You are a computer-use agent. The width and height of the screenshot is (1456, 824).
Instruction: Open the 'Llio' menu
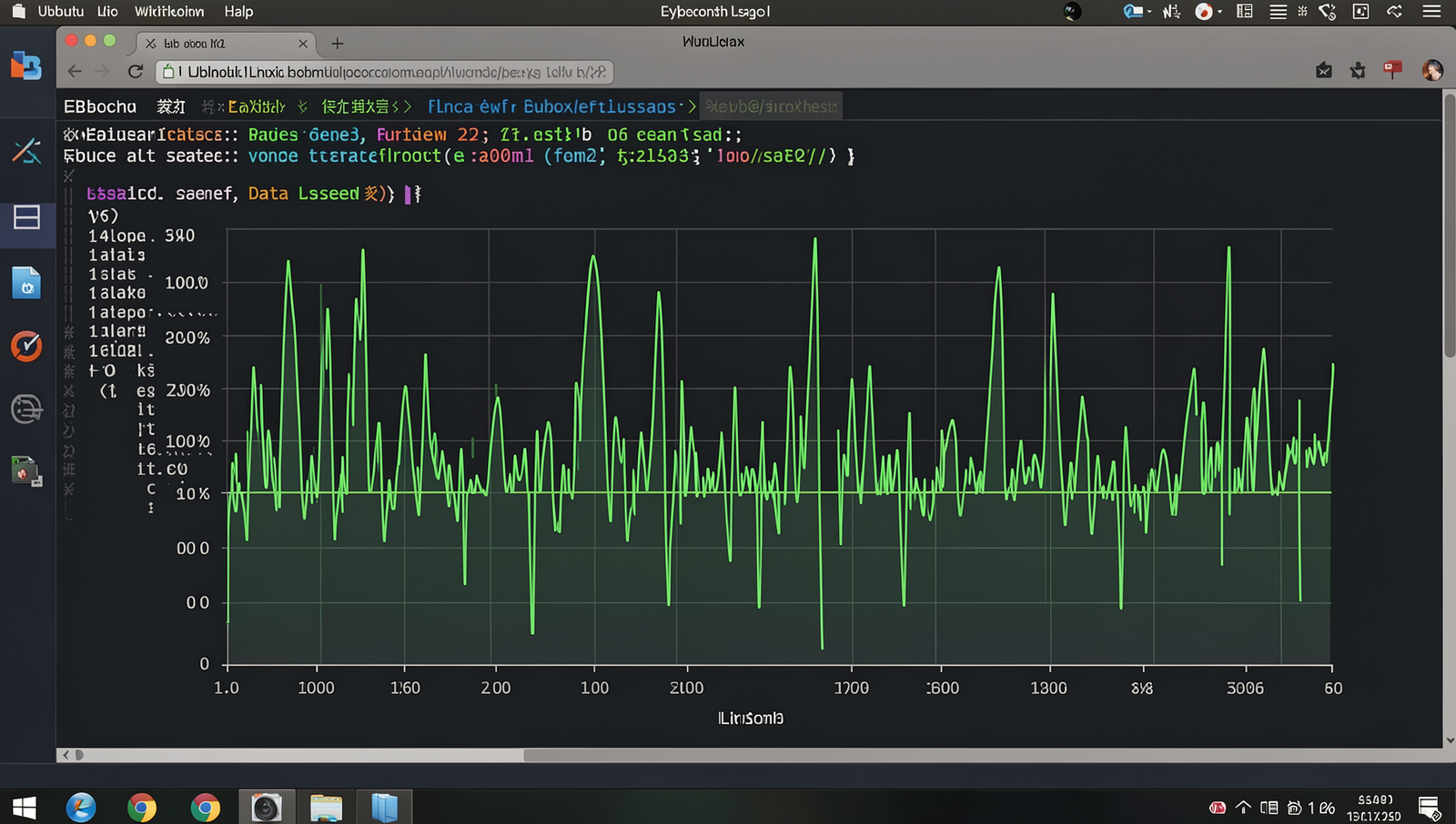[x=107, y=11]
